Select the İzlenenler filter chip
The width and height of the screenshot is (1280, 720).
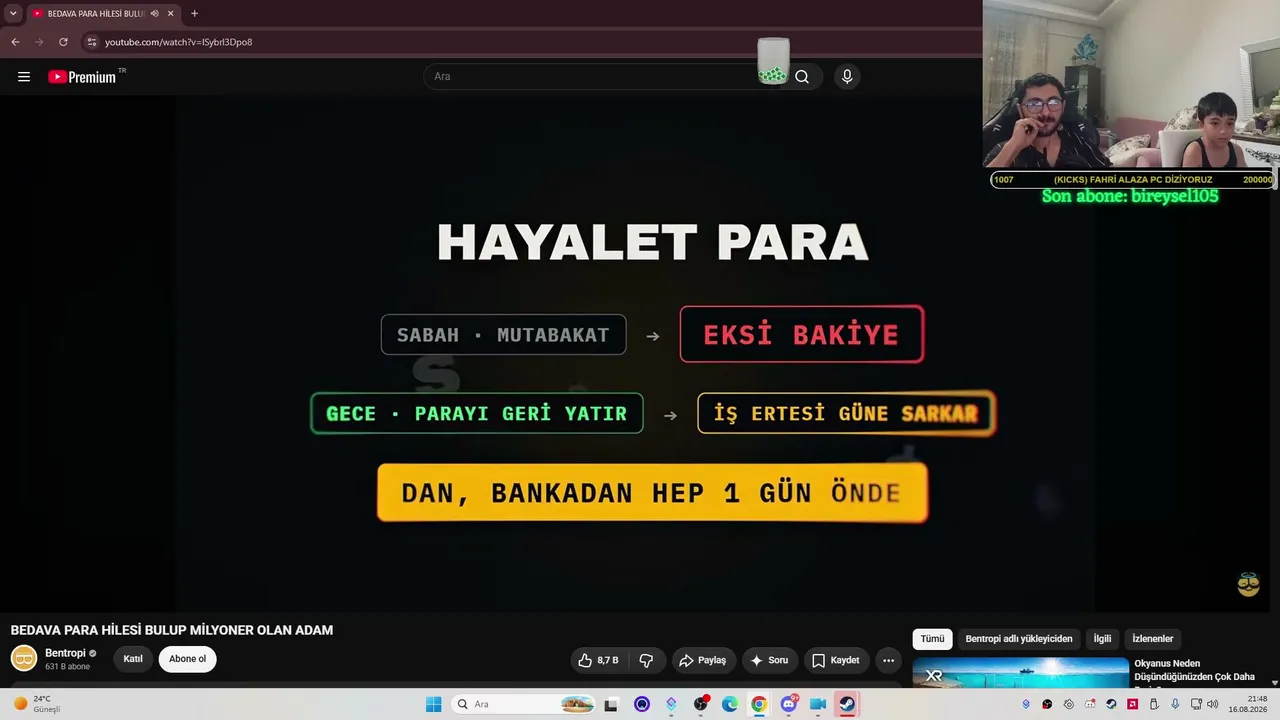[x=1153, y=639]
